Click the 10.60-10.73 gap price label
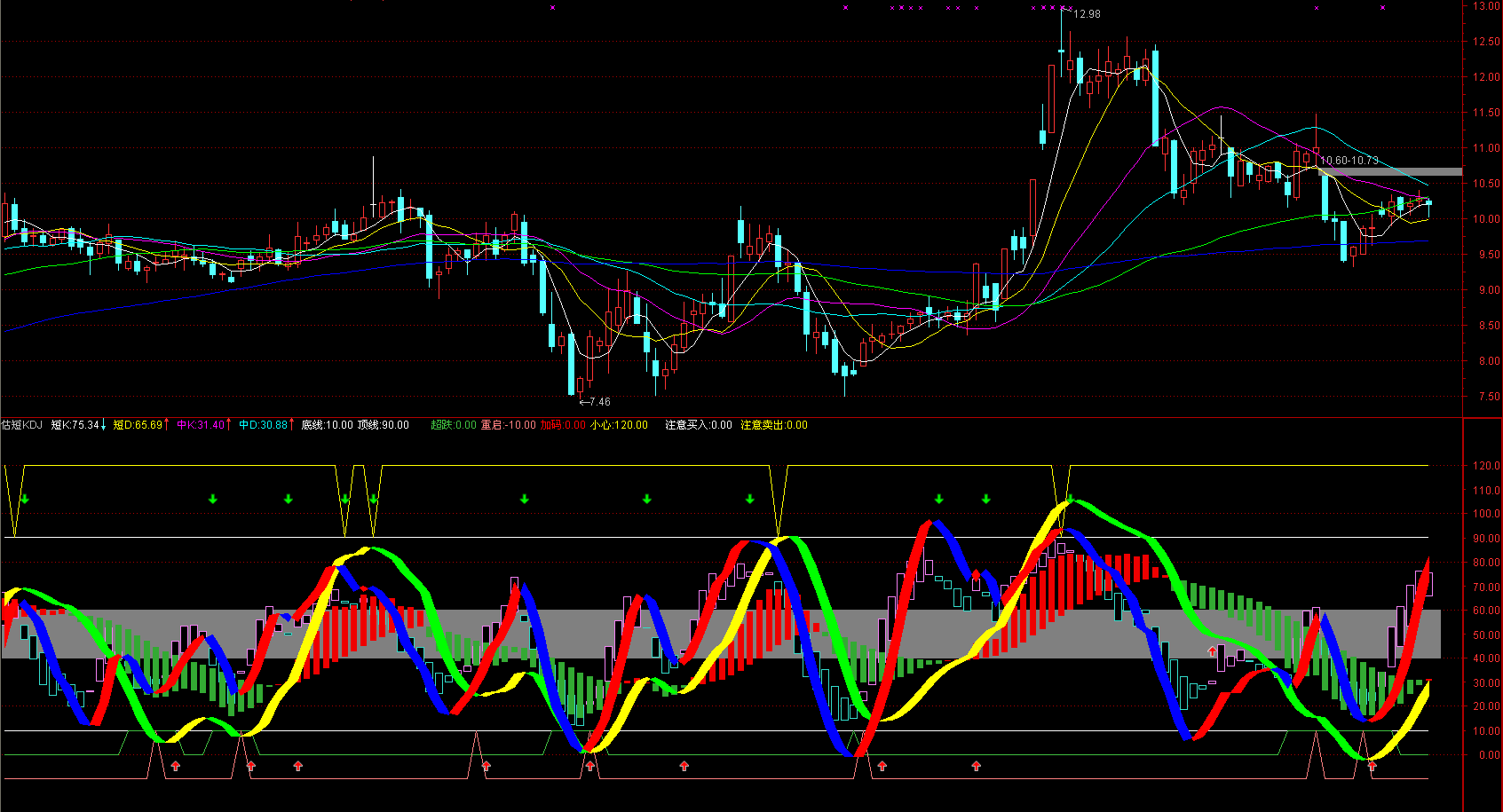 1349,161
